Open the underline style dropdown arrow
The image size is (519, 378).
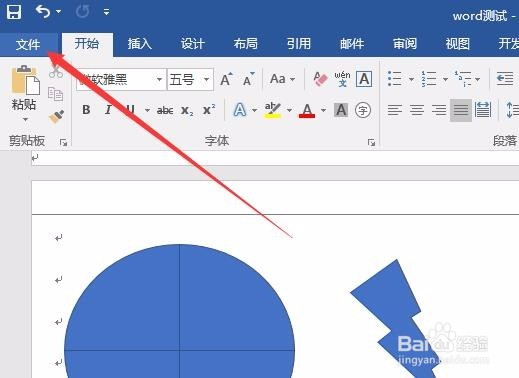(147, 110)
